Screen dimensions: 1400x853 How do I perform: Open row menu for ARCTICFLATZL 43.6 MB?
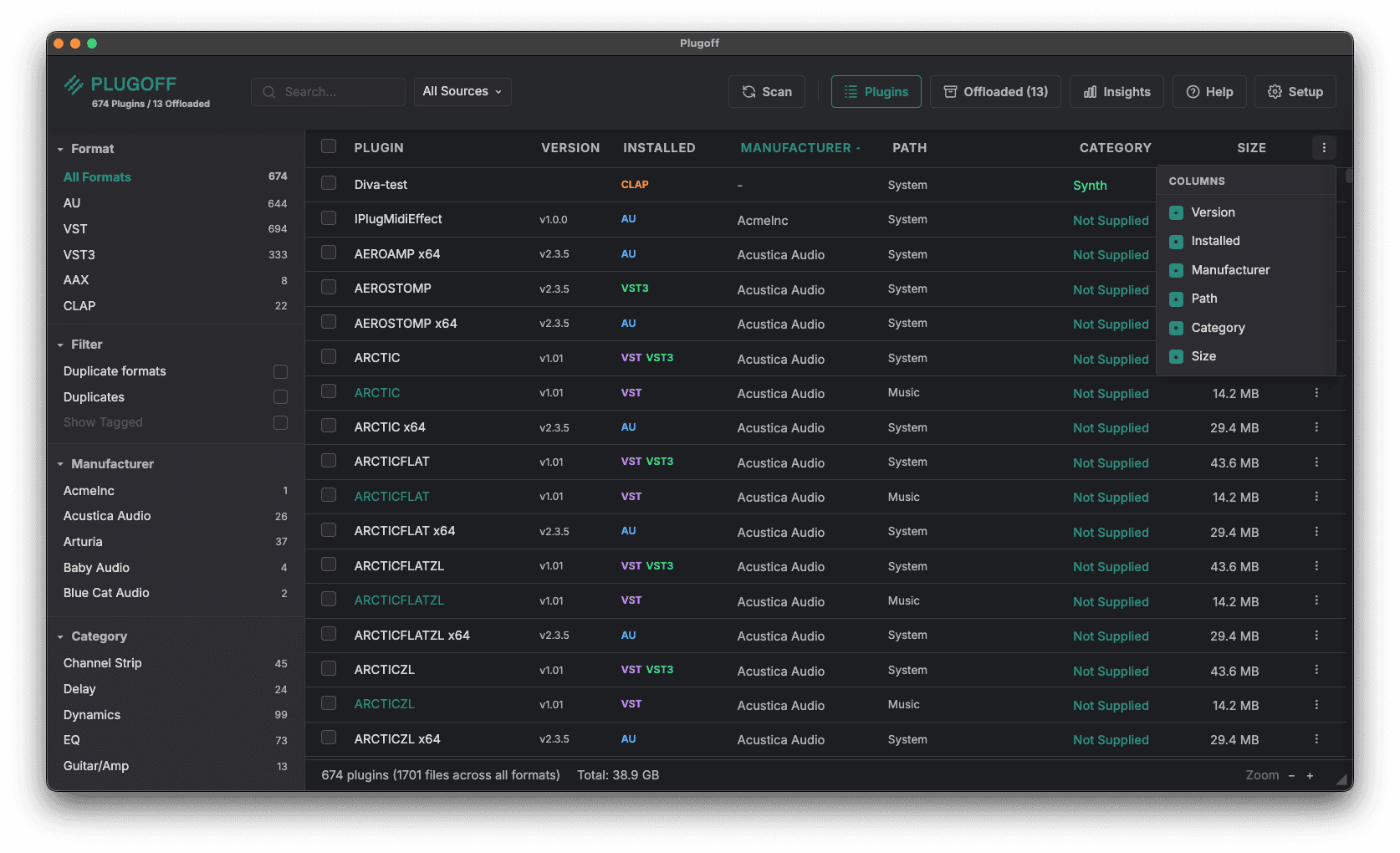coord(1316,566)
